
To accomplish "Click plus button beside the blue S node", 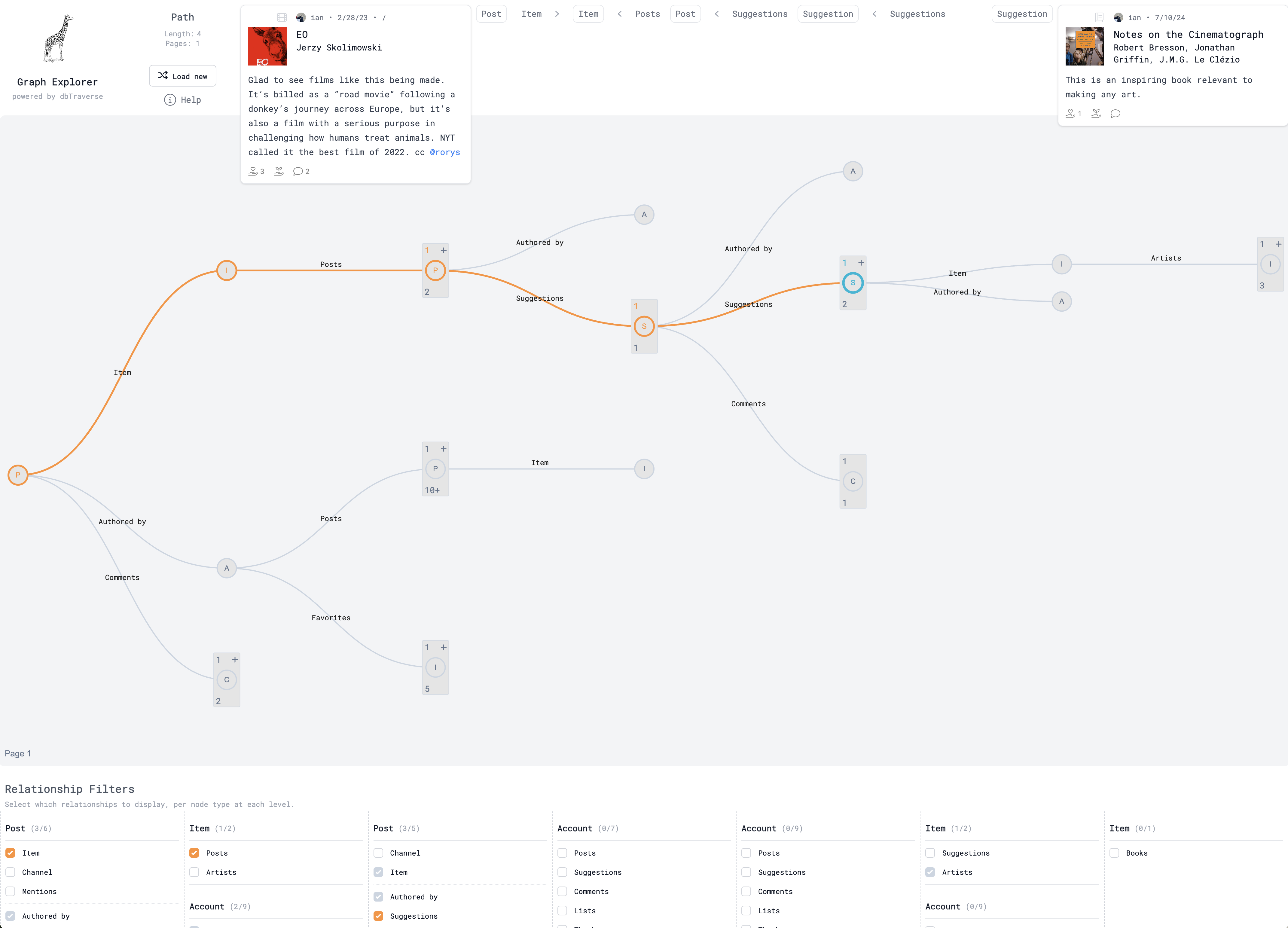I will tap(861, 263).
